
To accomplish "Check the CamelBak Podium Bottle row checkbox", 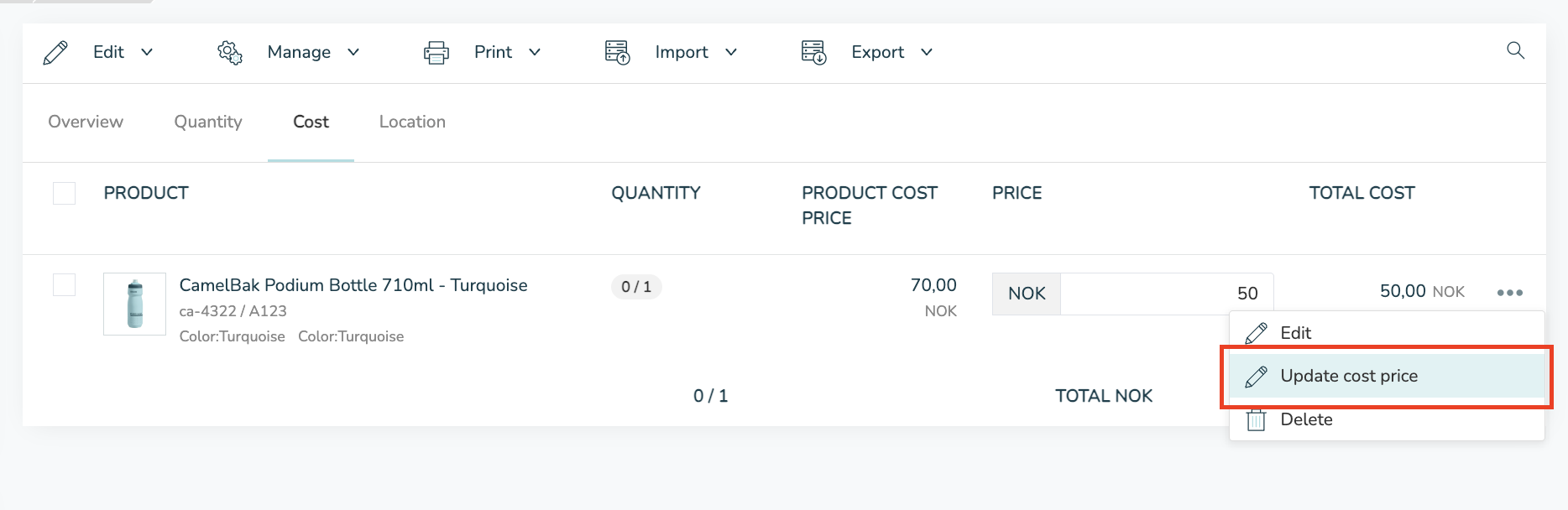I will tap(65, 285).
